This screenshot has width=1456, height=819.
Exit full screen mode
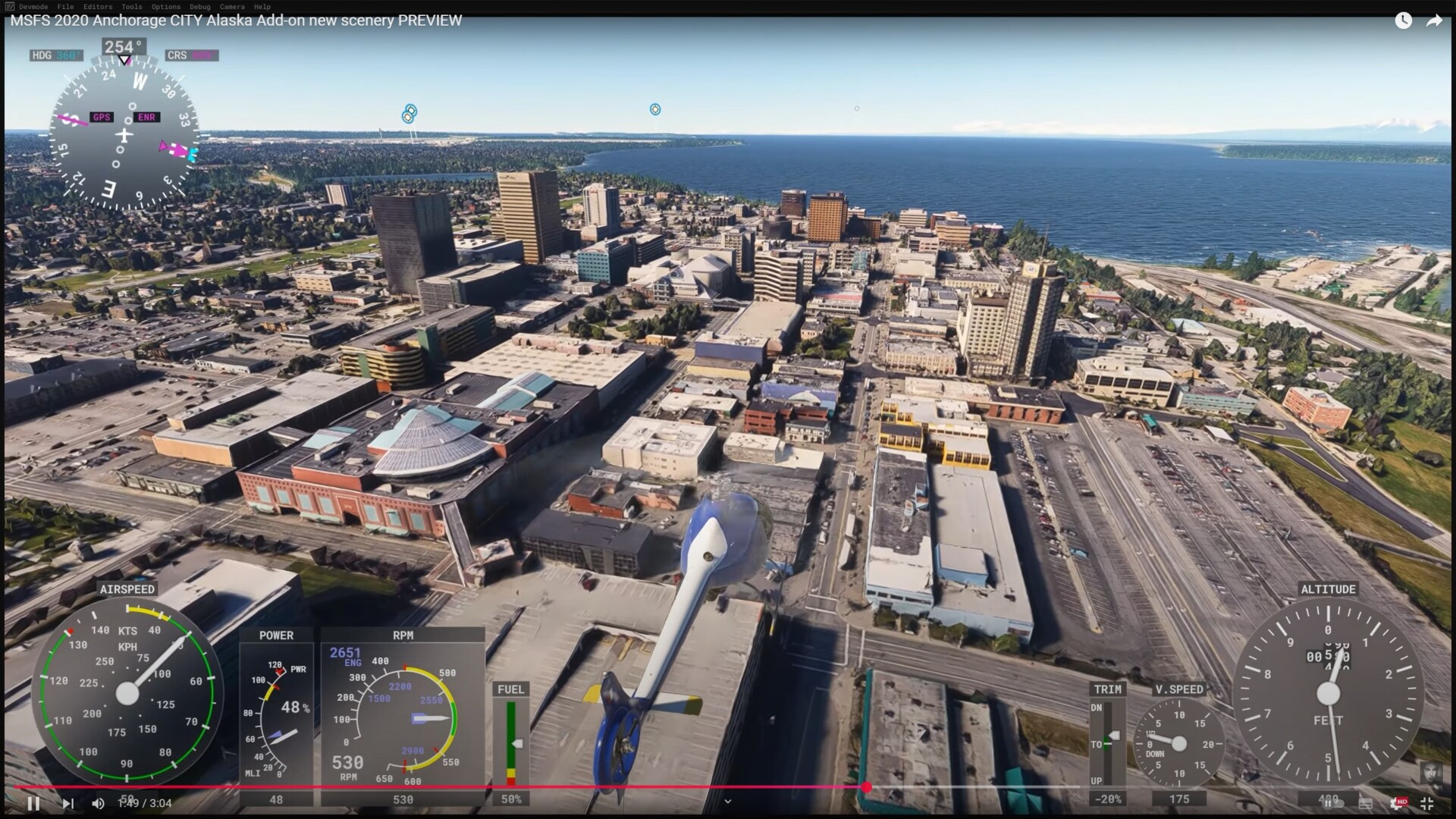pos(1426,803)
